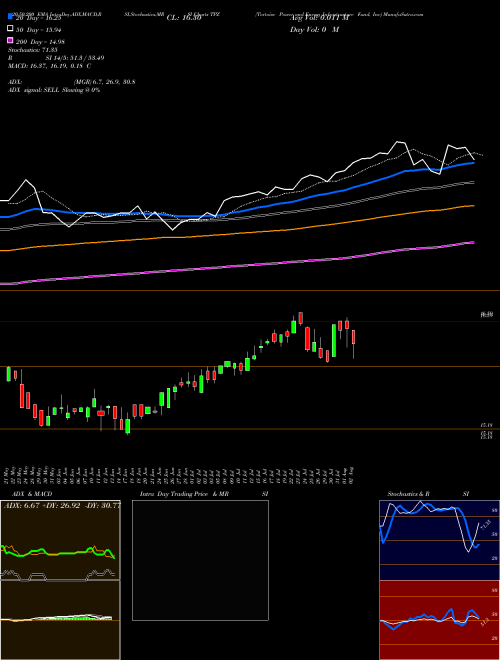Open the blue Stochastics chart panel
The image size is (500, 660).
439,540
